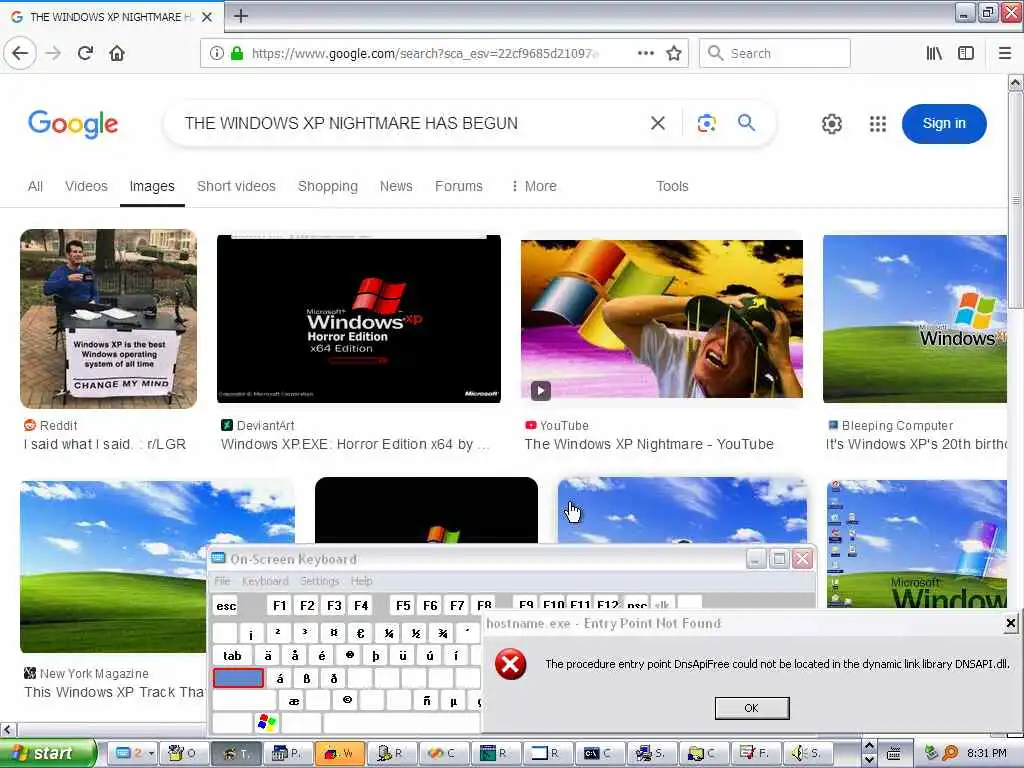The image size is (1024, 768).
Task: Open On-Screen Keyboard Help menu
Action: coord(361,581)
